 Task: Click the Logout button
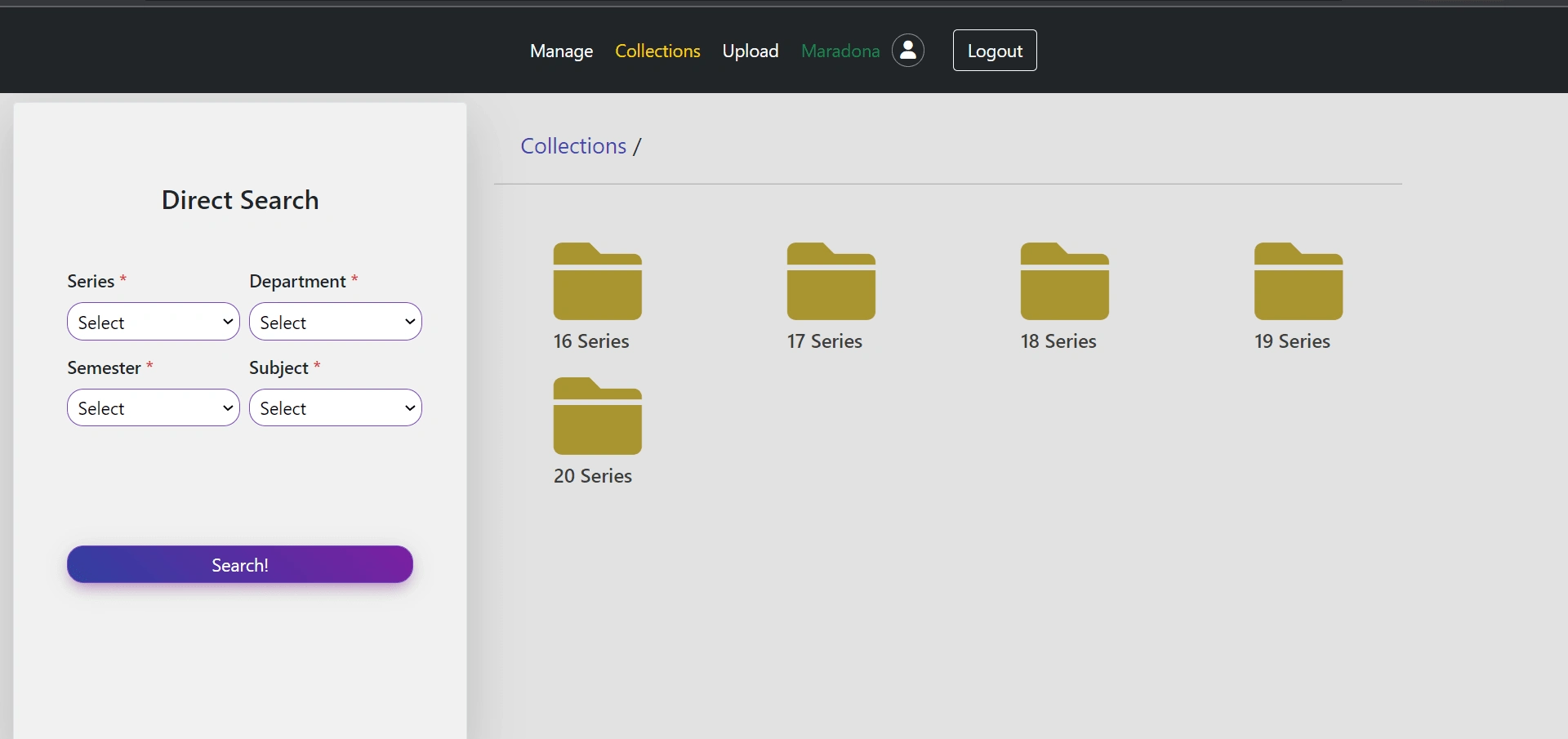(994, 51)
